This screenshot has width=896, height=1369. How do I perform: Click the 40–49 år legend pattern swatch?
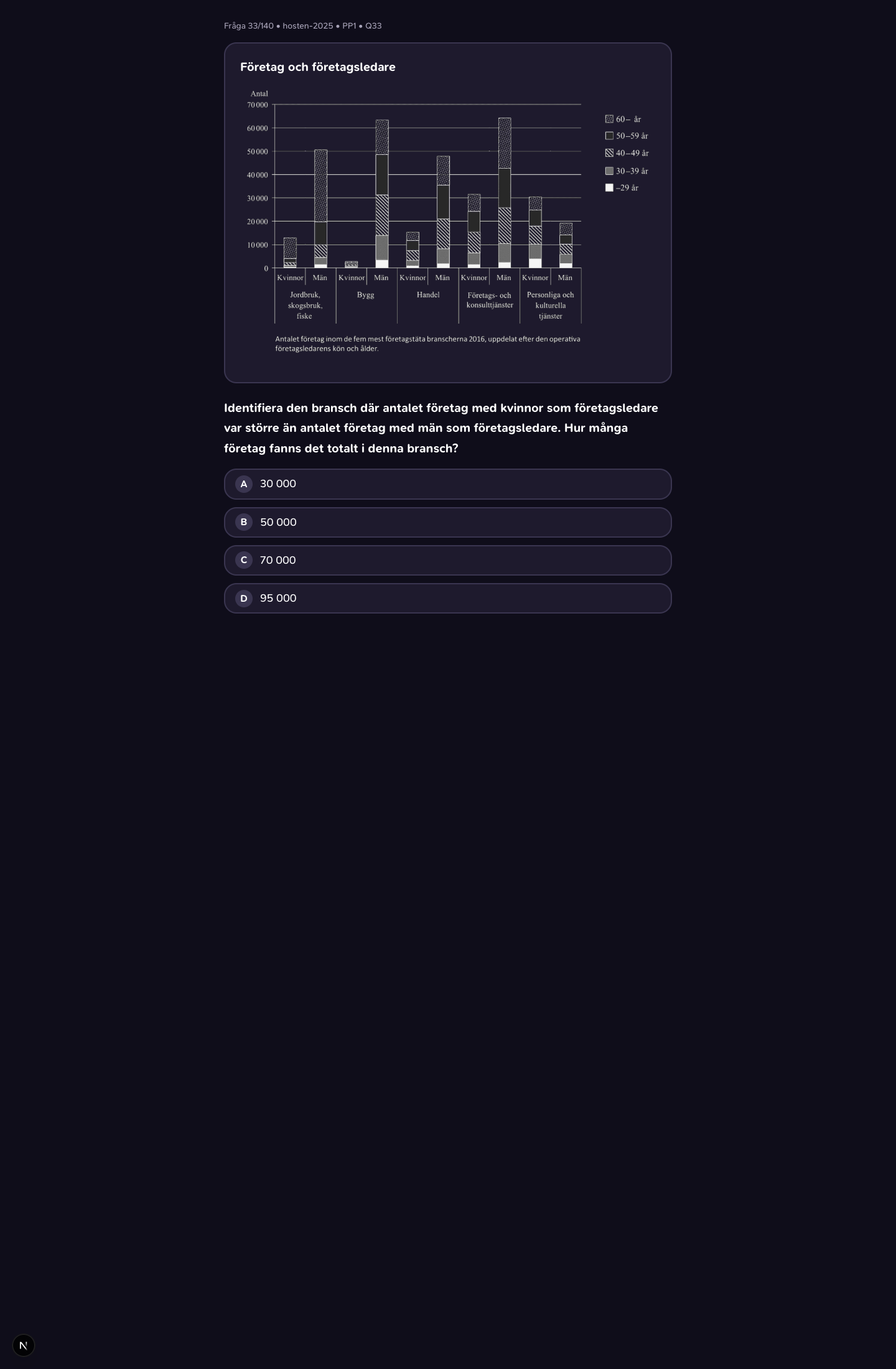pyautogui.click(x=609, y=153)
